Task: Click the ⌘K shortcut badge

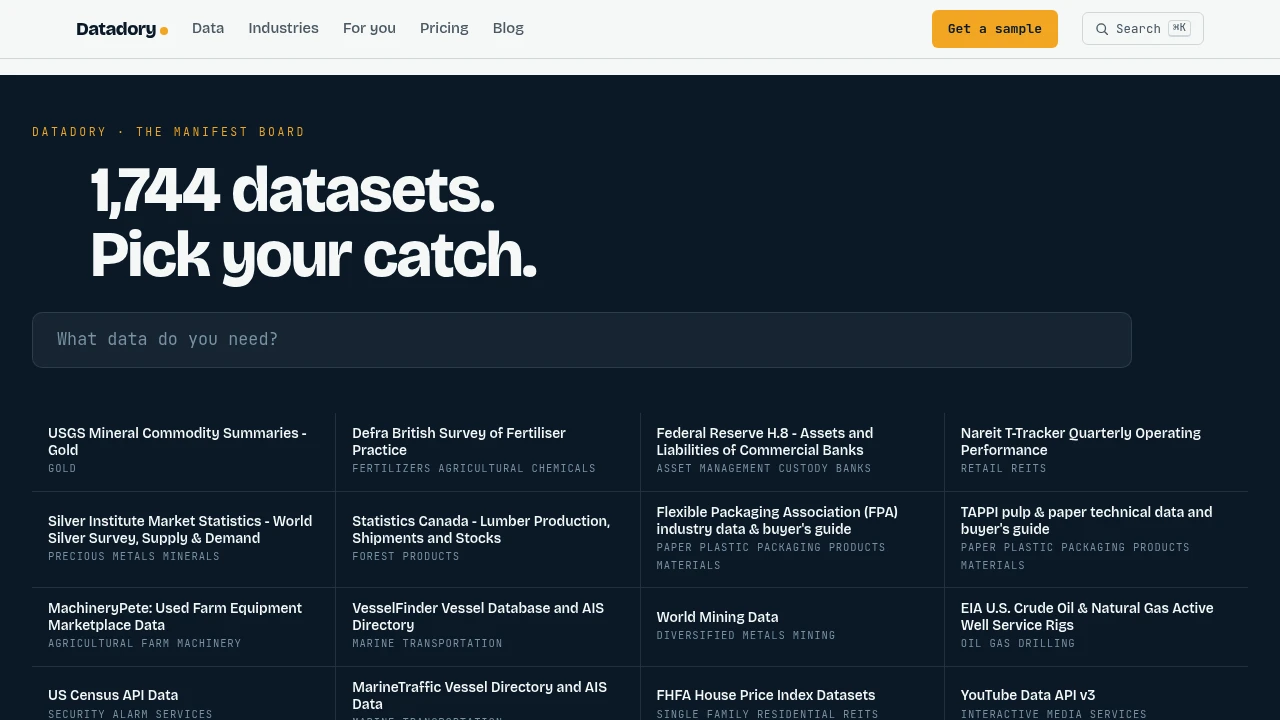Action: (x=1179, y=28)
